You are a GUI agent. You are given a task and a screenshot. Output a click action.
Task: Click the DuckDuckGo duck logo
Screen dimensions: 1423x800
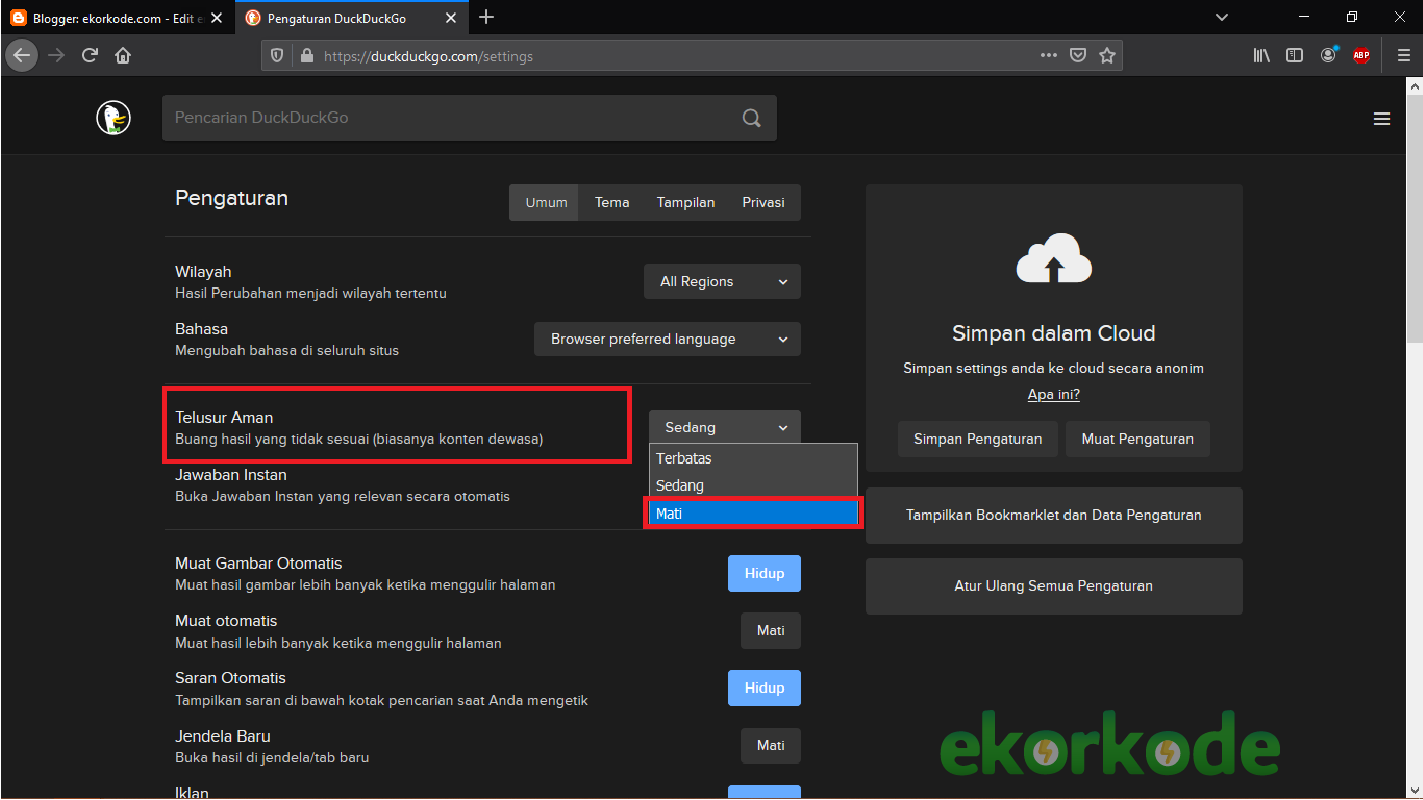point(114,118)
